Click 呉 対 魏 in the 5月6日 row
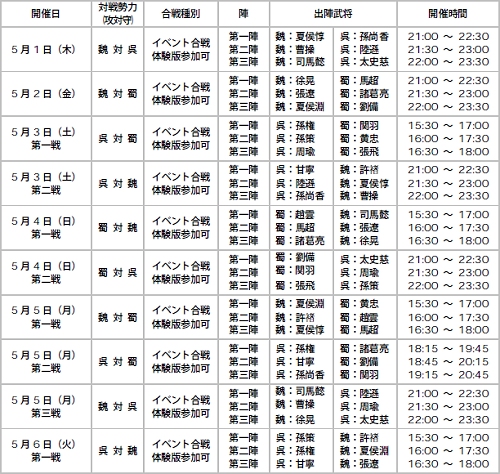 pos(118,451)
